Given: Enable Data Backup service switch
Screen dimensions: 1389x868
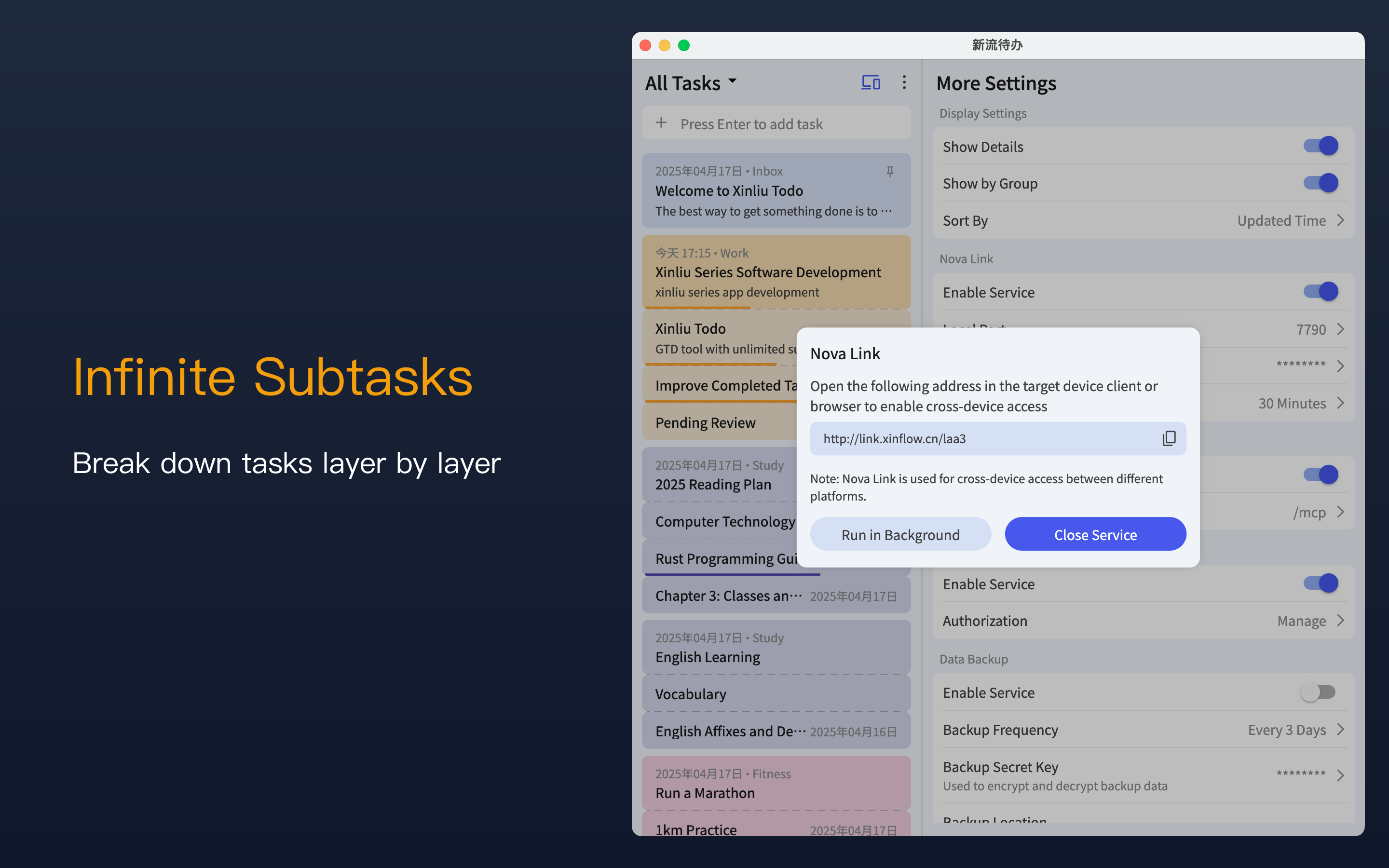Looking at the screenshot, I should [x=1319, y=692].
